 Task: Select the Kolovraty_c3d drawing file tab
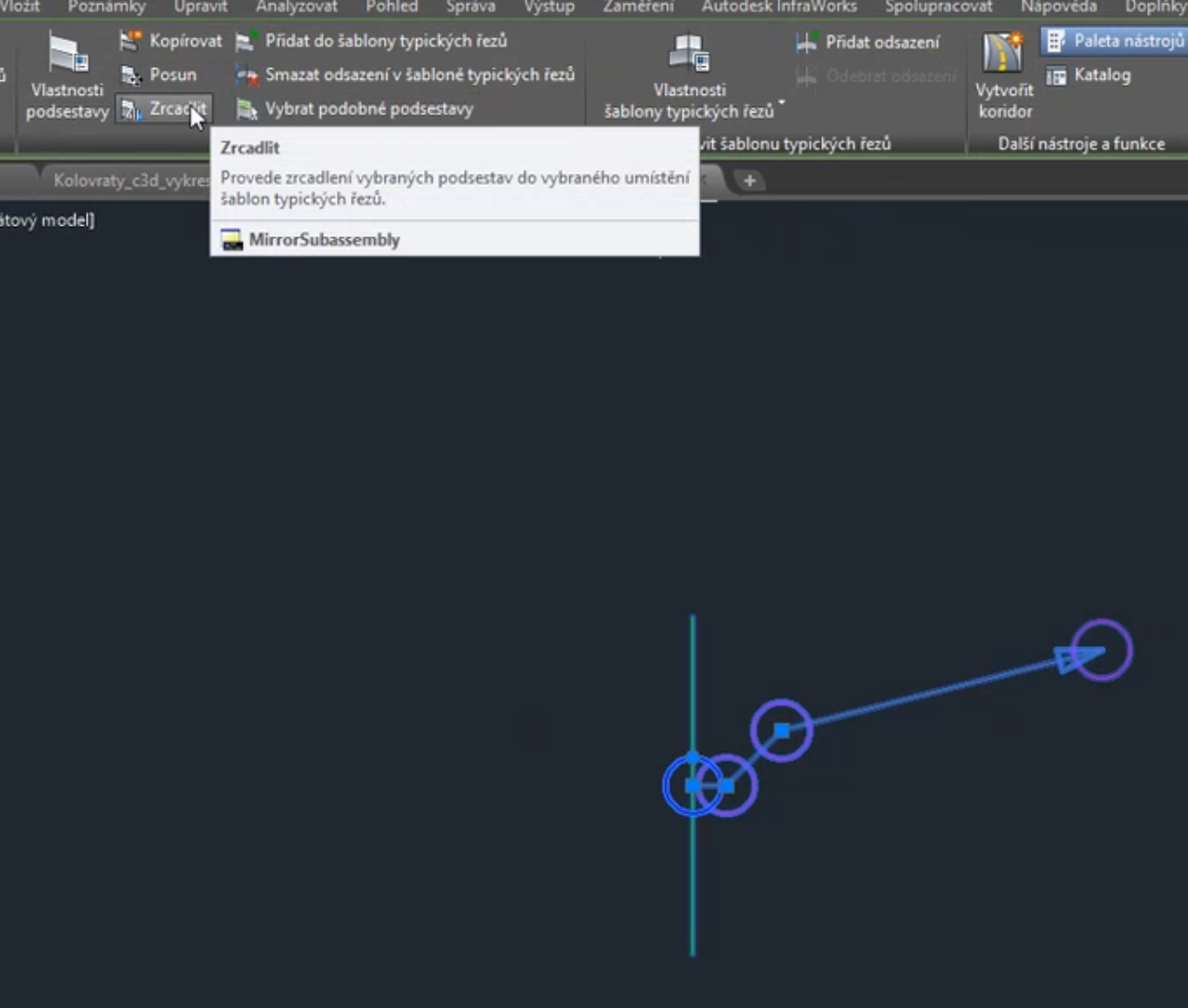[x=130, y=180]
